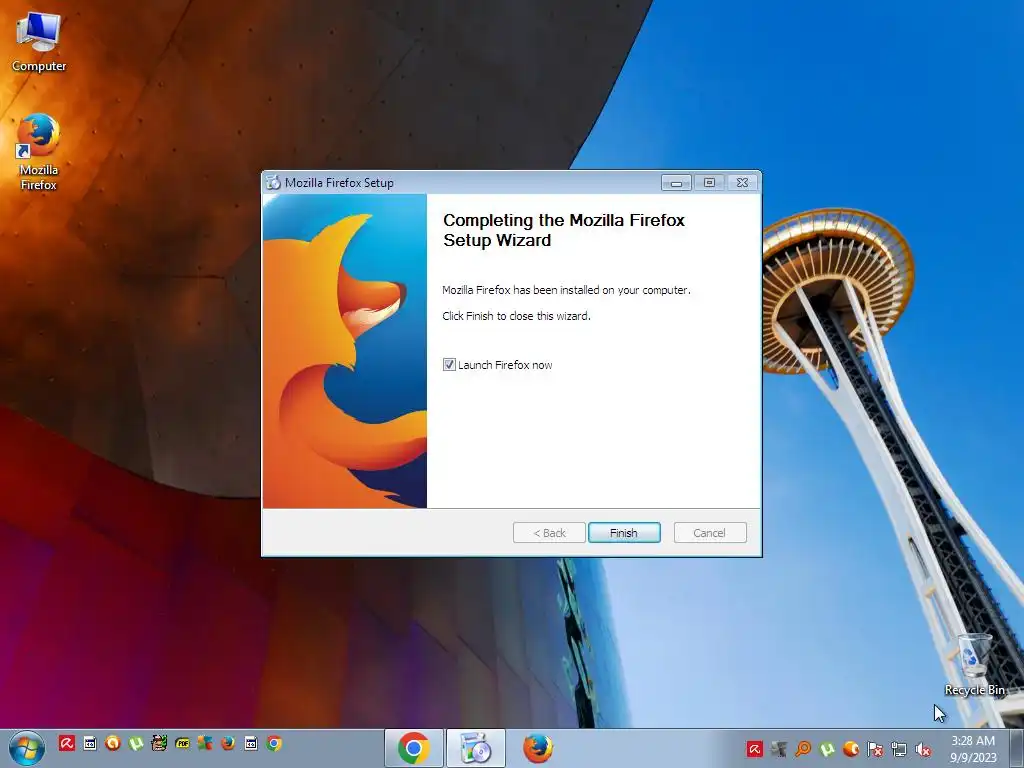Click the 'Completing the Mozilla Firefox Setup Wizard' heading
The height and width of the screenshot is (768, 1024).
(x=564, y=230)
